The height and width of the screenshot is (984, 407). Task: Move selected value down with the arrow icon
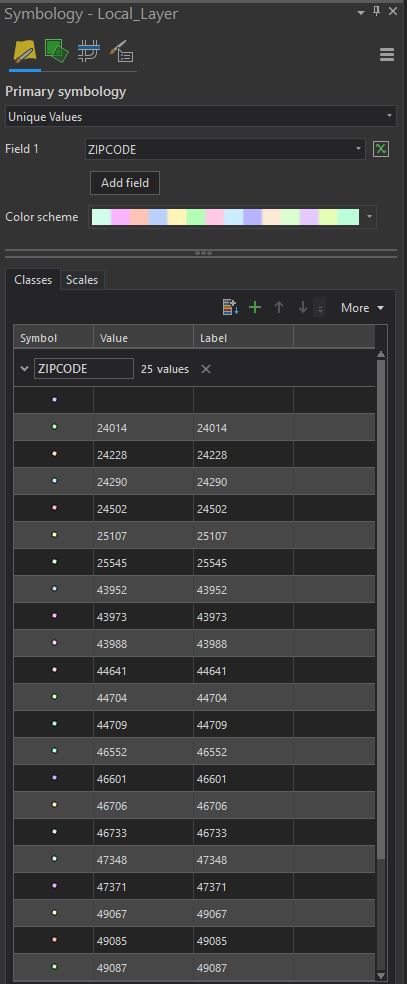pyautogui.click(x=303, y=308)
